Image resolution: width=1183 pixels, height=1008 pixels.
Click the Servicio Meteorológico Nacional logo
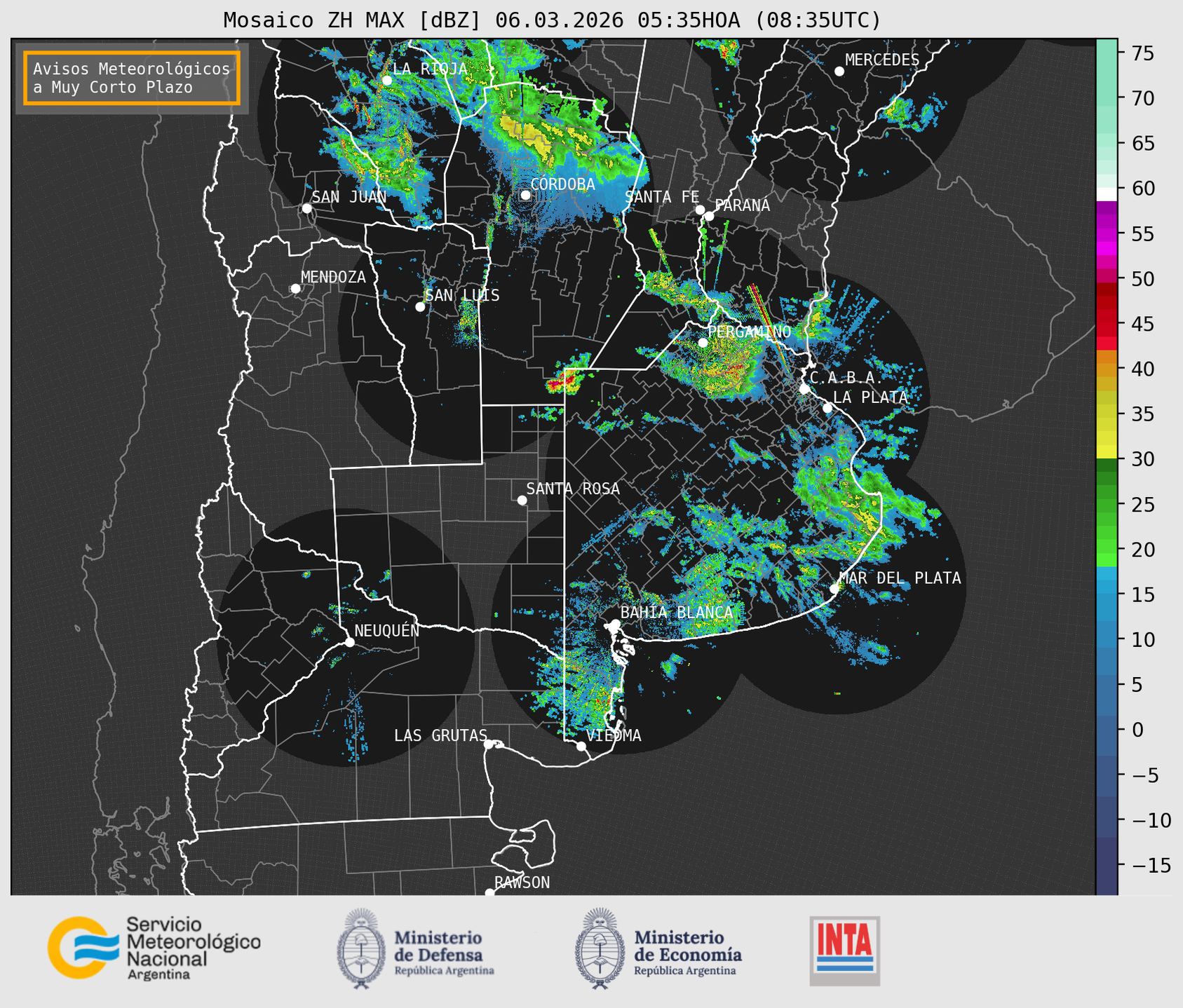(x=154, y=948)
